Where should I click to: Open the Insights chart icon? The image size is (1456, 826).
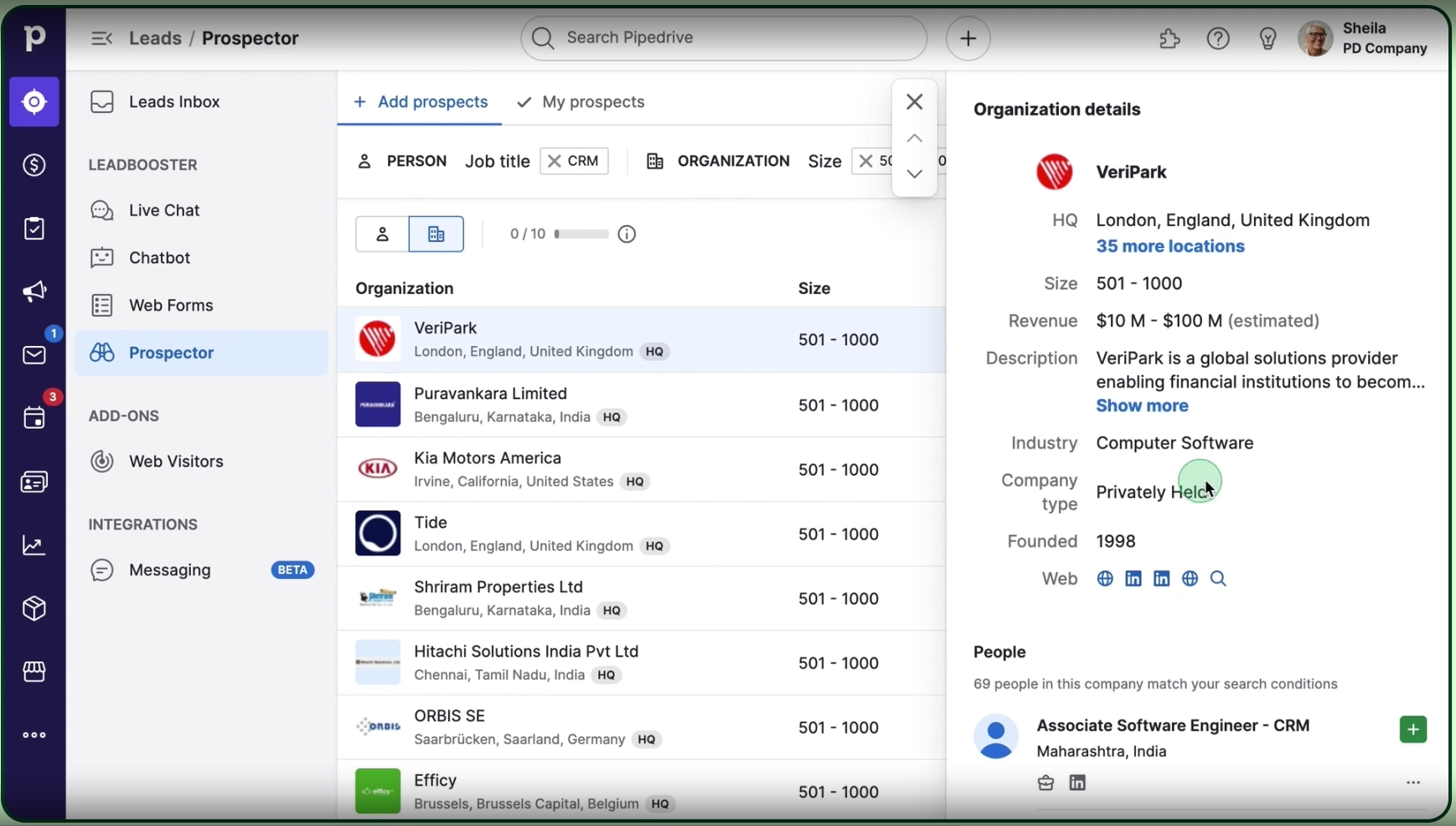point(34,545)
